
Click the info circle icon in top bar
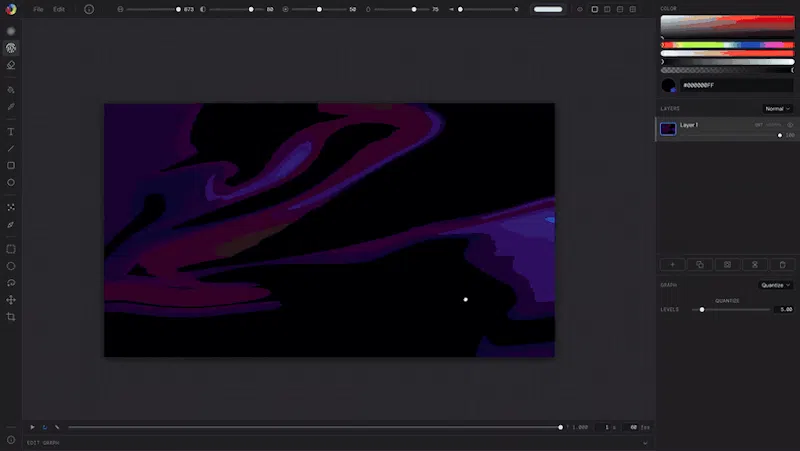89,9
